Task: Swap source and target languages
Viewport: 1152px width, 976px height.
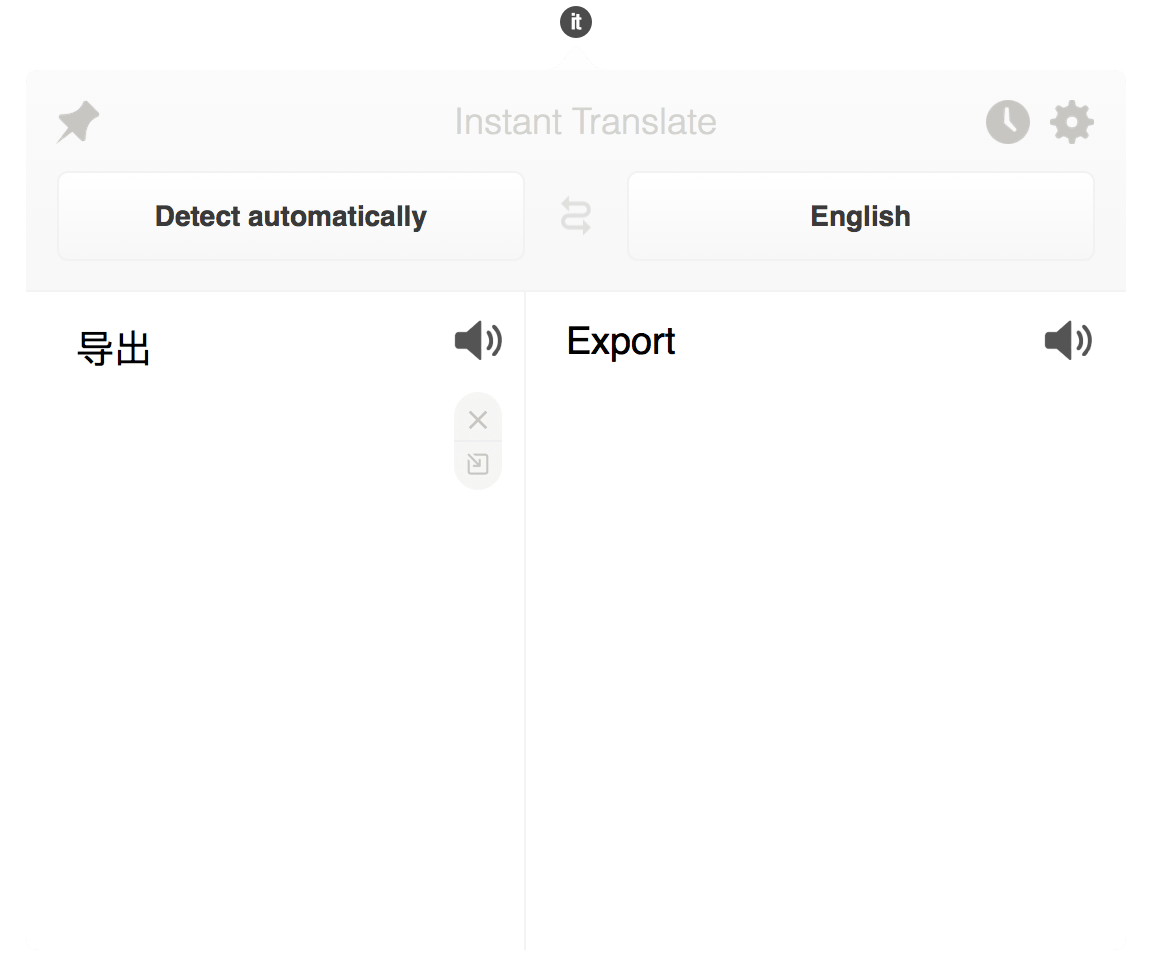Action: pos(575,216)
